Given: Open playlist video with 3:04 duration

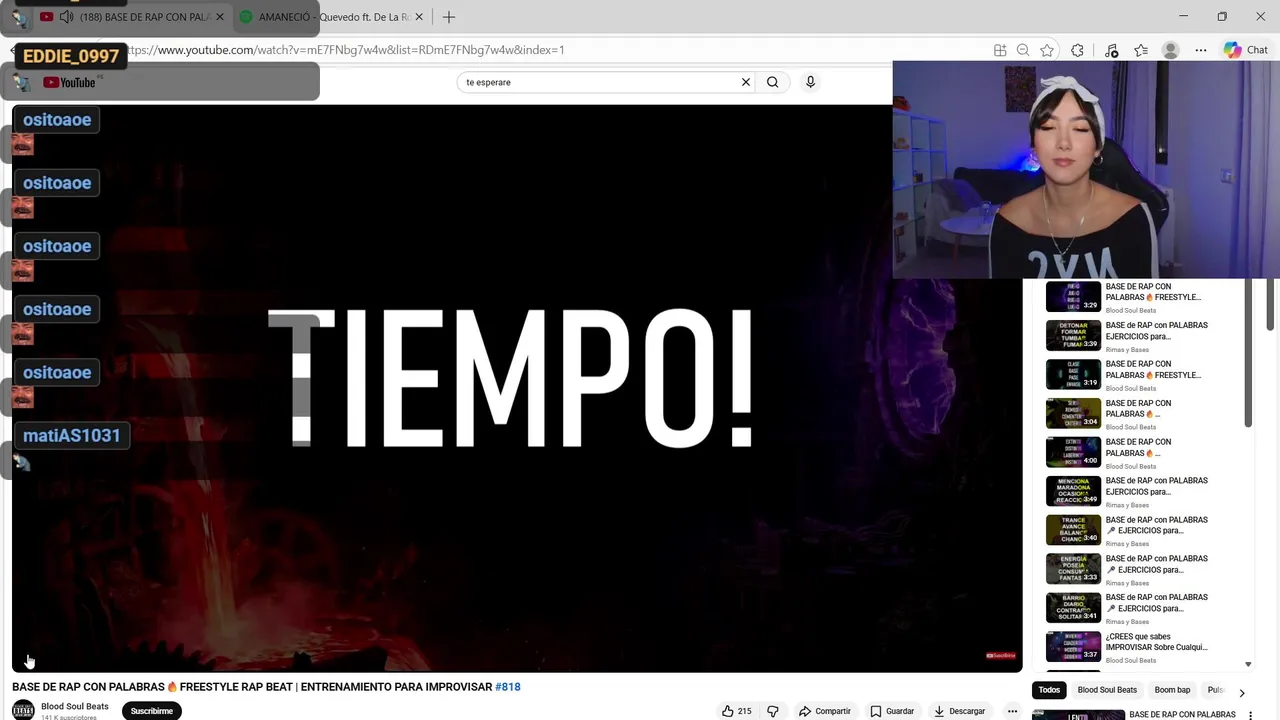Looking at the screenshot, I should 1073,413.
